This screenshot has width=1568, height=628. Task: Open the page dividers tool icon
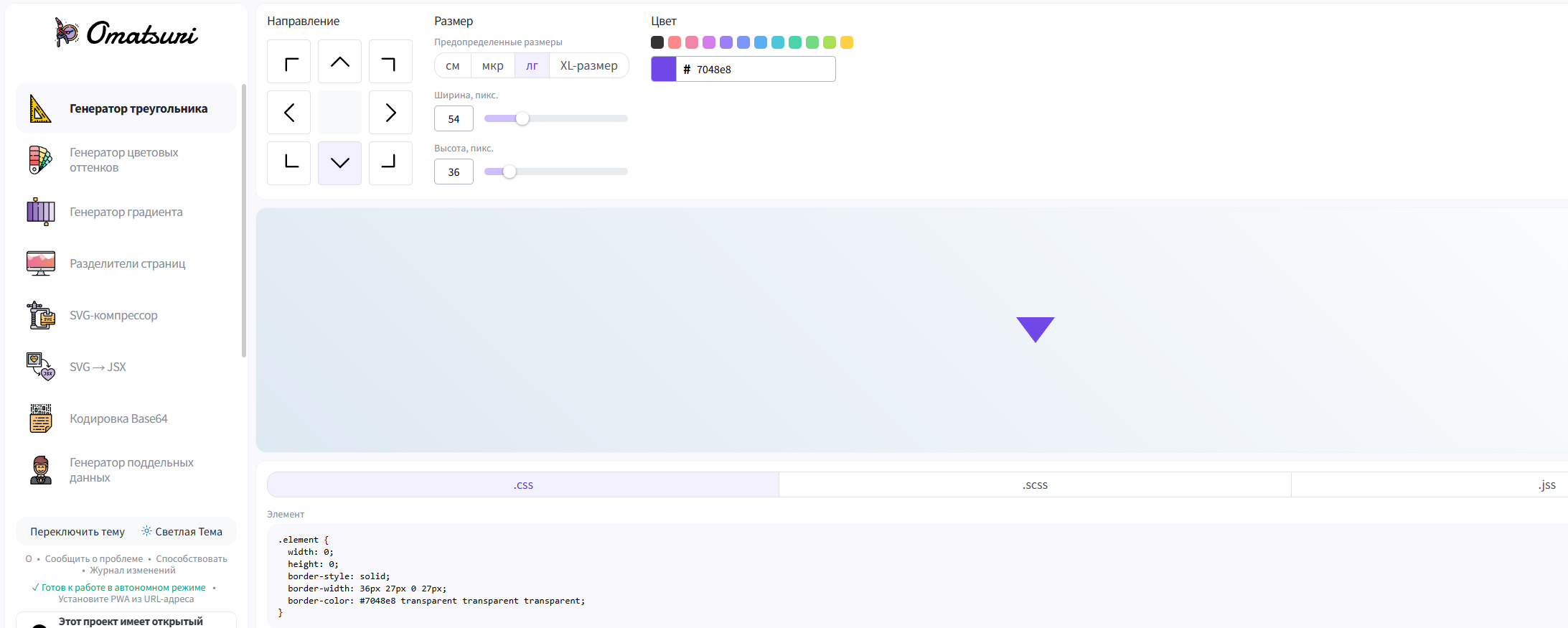[x=40, y=263]
